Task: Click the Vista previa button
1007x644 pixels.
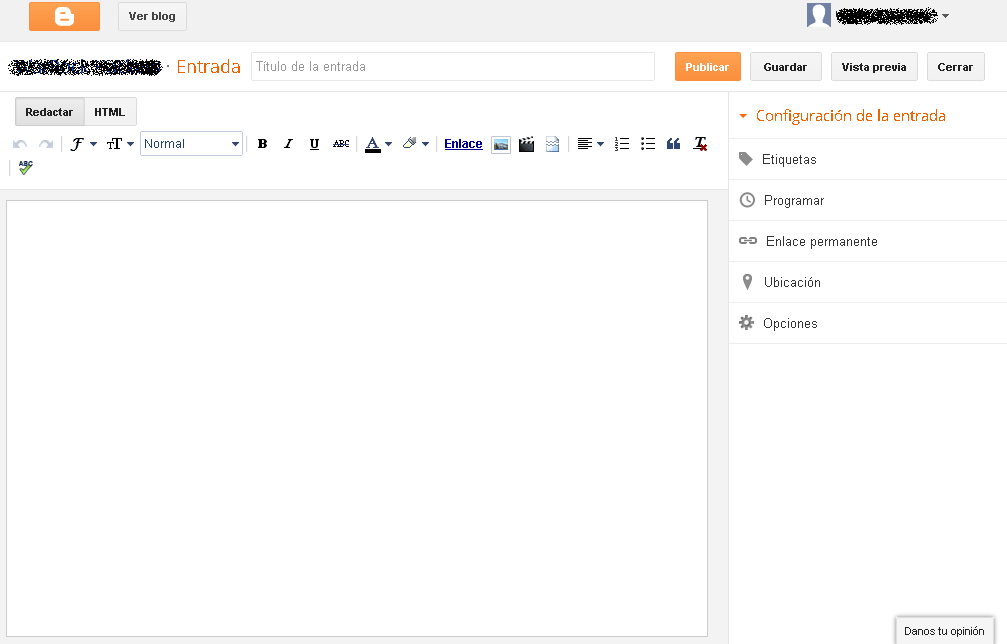Action: (873, 67)
